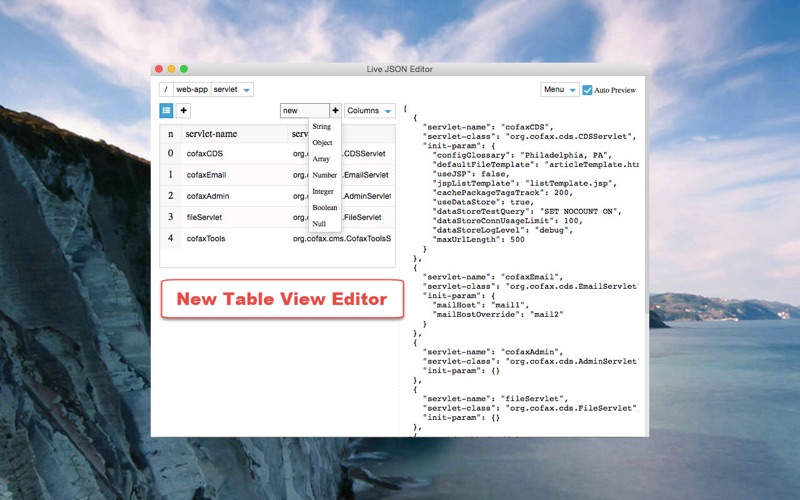The width and height of the screenshot is (800, 500).
Task: Select Boolean from the type list
Action: tap(324, 208)
